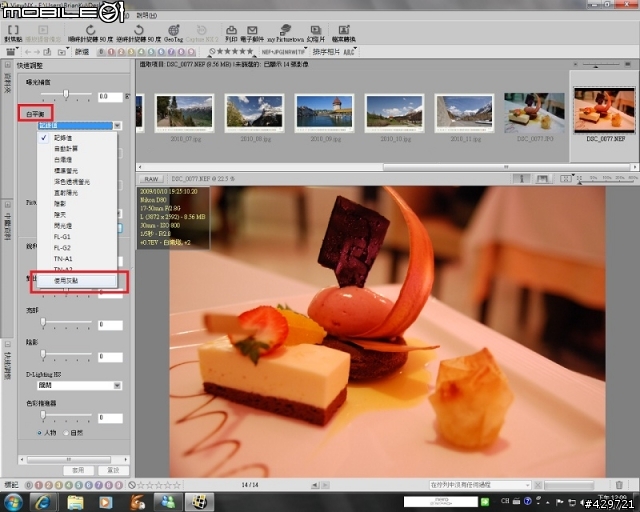Select thumbnail DSC_0077.JPG
Viewport: 640px width, 512px height.
(534, 113)
